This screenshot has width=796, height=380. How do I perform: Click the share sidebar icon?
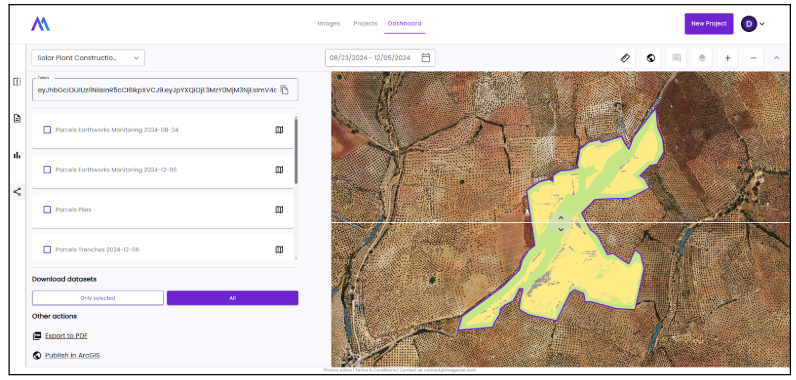tap(17, 192)
